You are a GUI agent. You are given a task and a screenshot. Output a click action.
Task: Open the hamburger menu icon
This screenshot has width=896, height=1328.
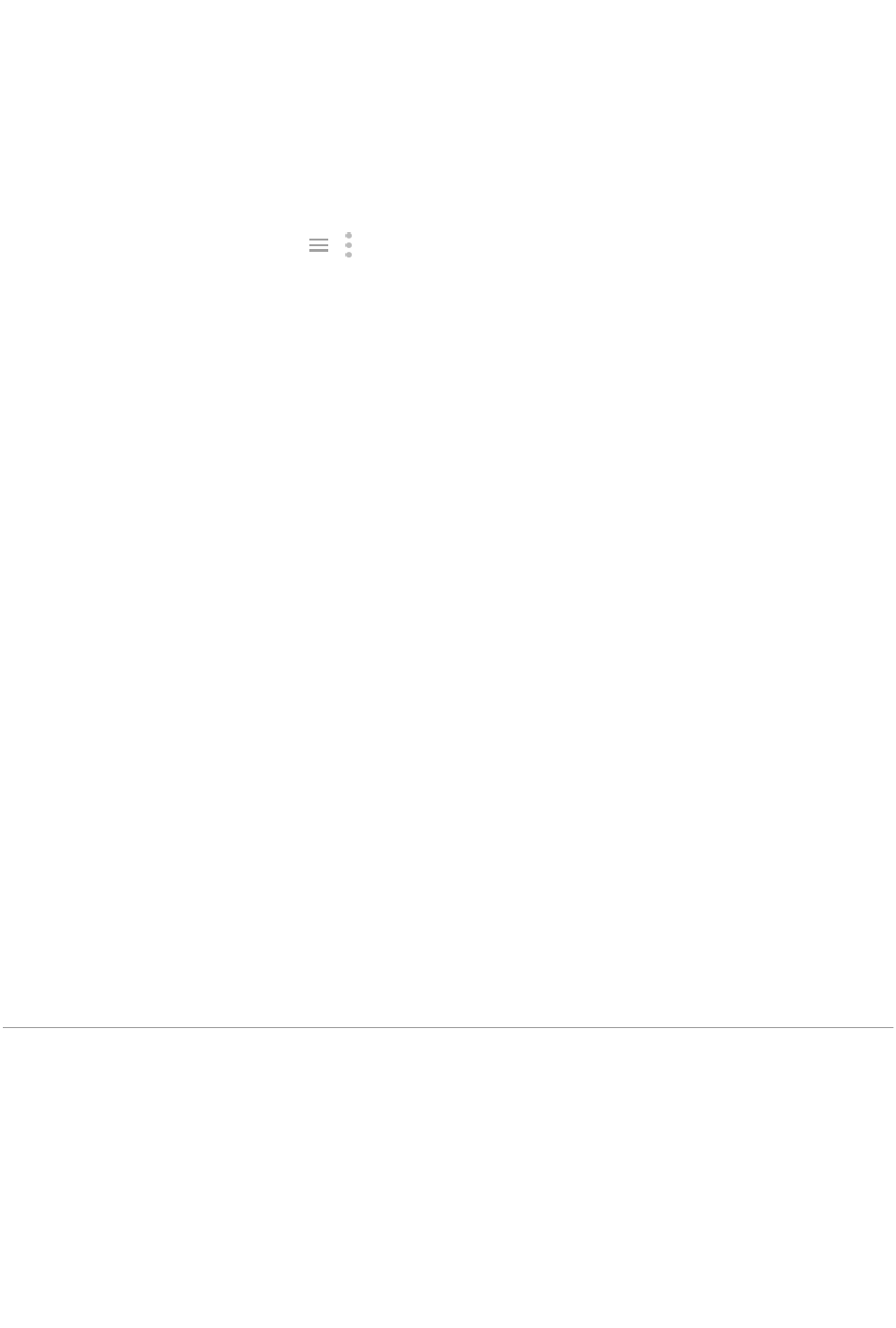pyautogui.click(x=319, y=245)
